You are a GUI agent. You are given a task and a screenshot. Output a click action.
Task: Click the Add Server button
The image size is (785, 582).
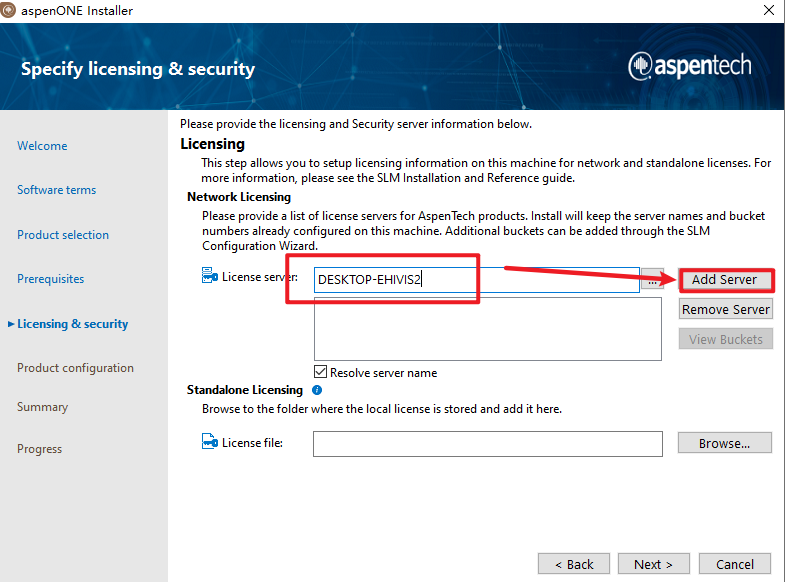[x=725, y=279]
